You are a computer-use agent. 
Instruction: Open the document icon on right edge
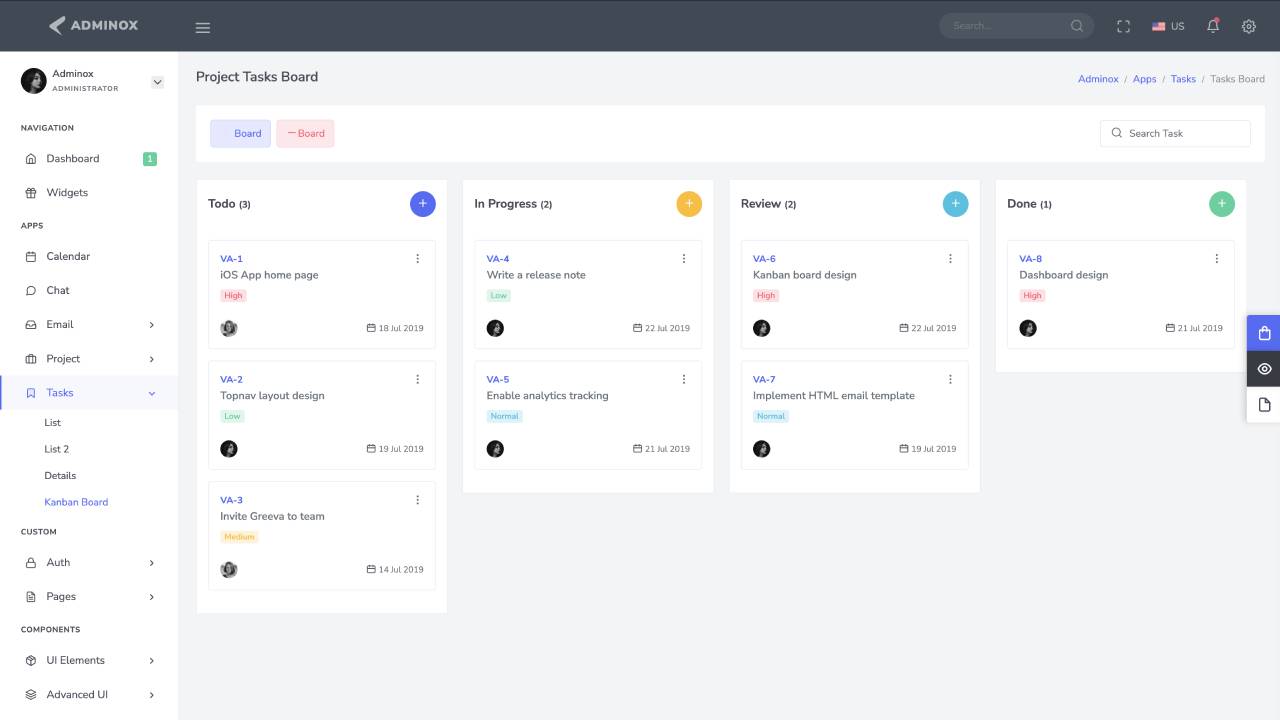1264,405
